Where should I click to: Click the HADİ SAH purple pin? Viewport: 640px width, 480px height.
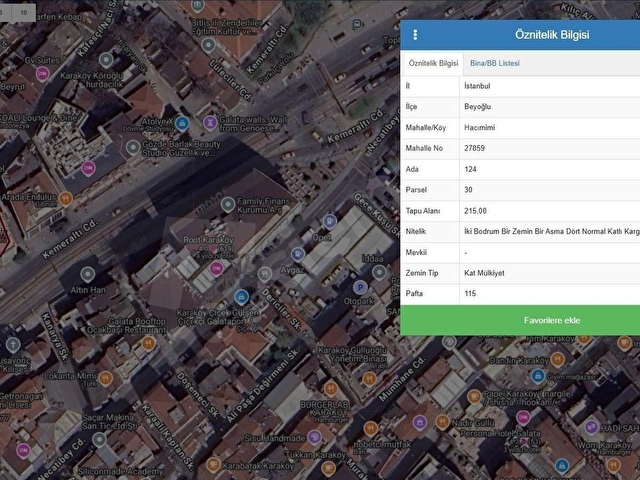(x=591, y=427)
